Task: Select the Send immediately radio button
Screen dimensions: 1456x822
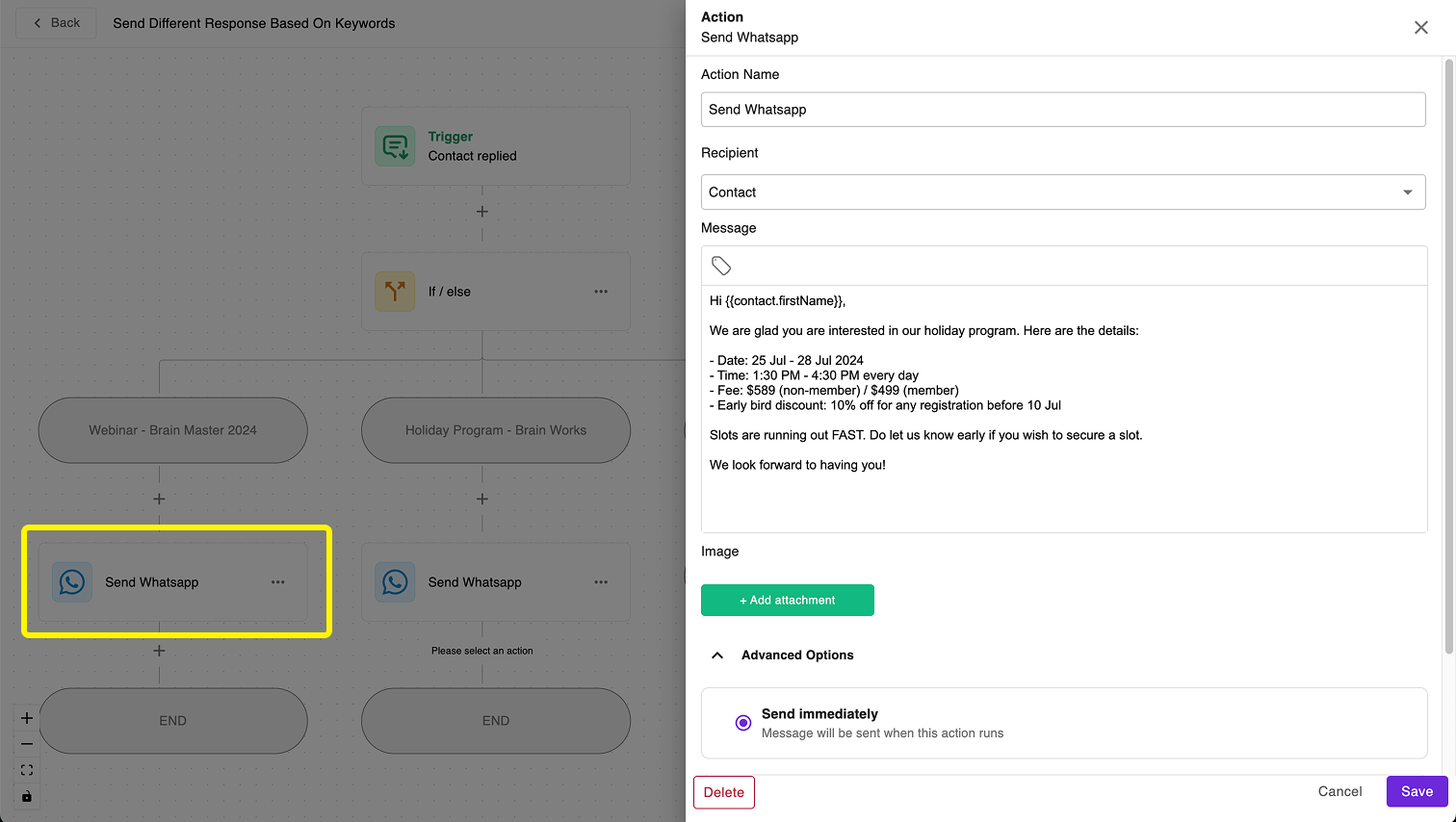Action: pos(742,722)
